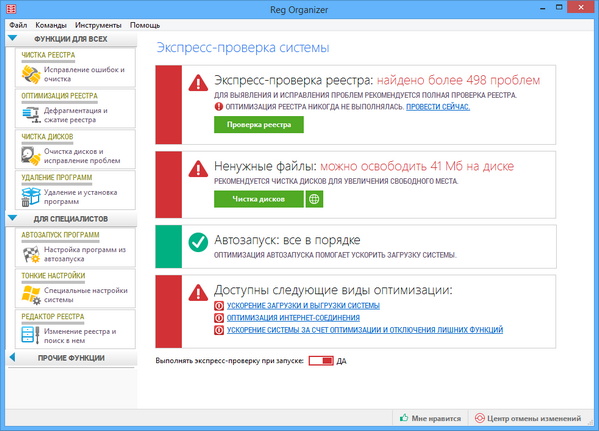Click the Reg Organizer app icon in title bar
Screen dimensions: 599x431
point(11,8)
